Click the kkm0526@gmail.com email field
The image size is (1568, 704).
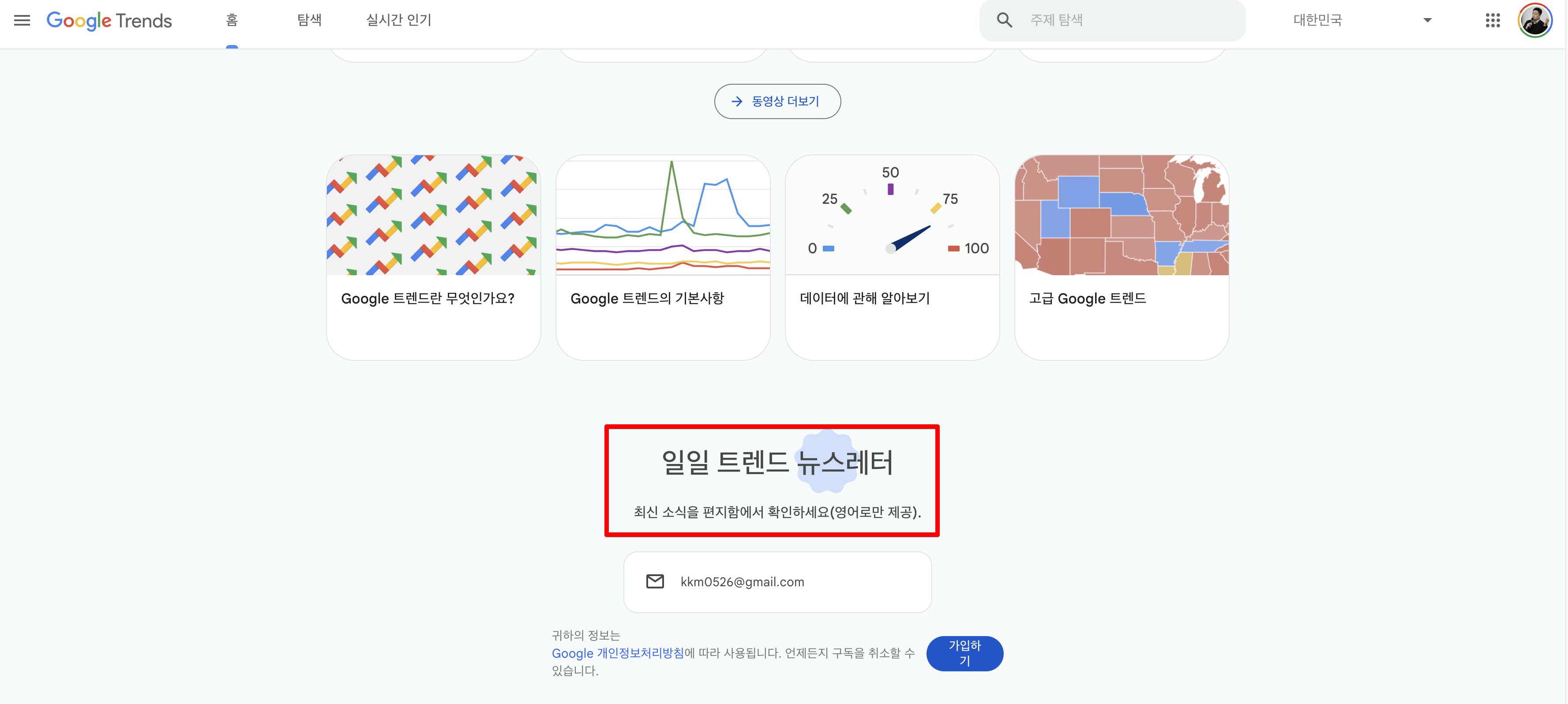tap(777, 582)
